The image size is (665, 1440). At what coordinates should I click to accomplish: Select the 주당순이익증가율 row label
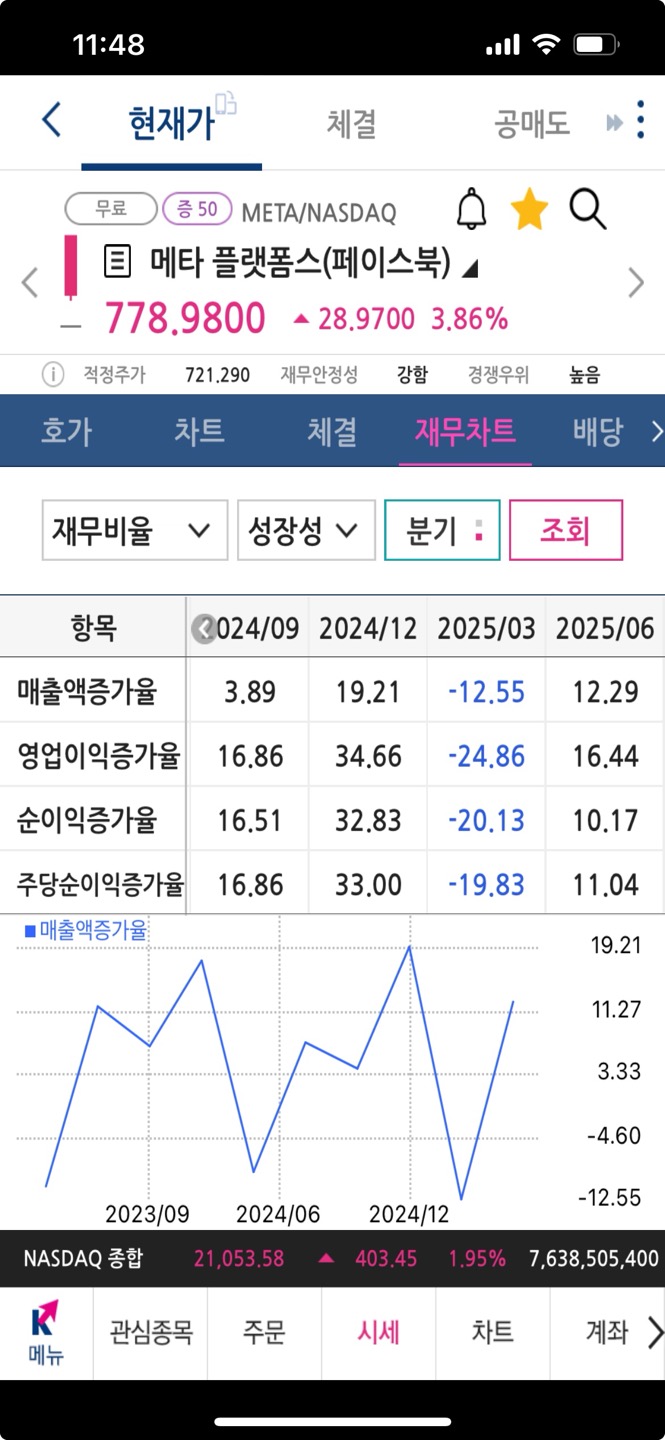(x=100, y=884)
